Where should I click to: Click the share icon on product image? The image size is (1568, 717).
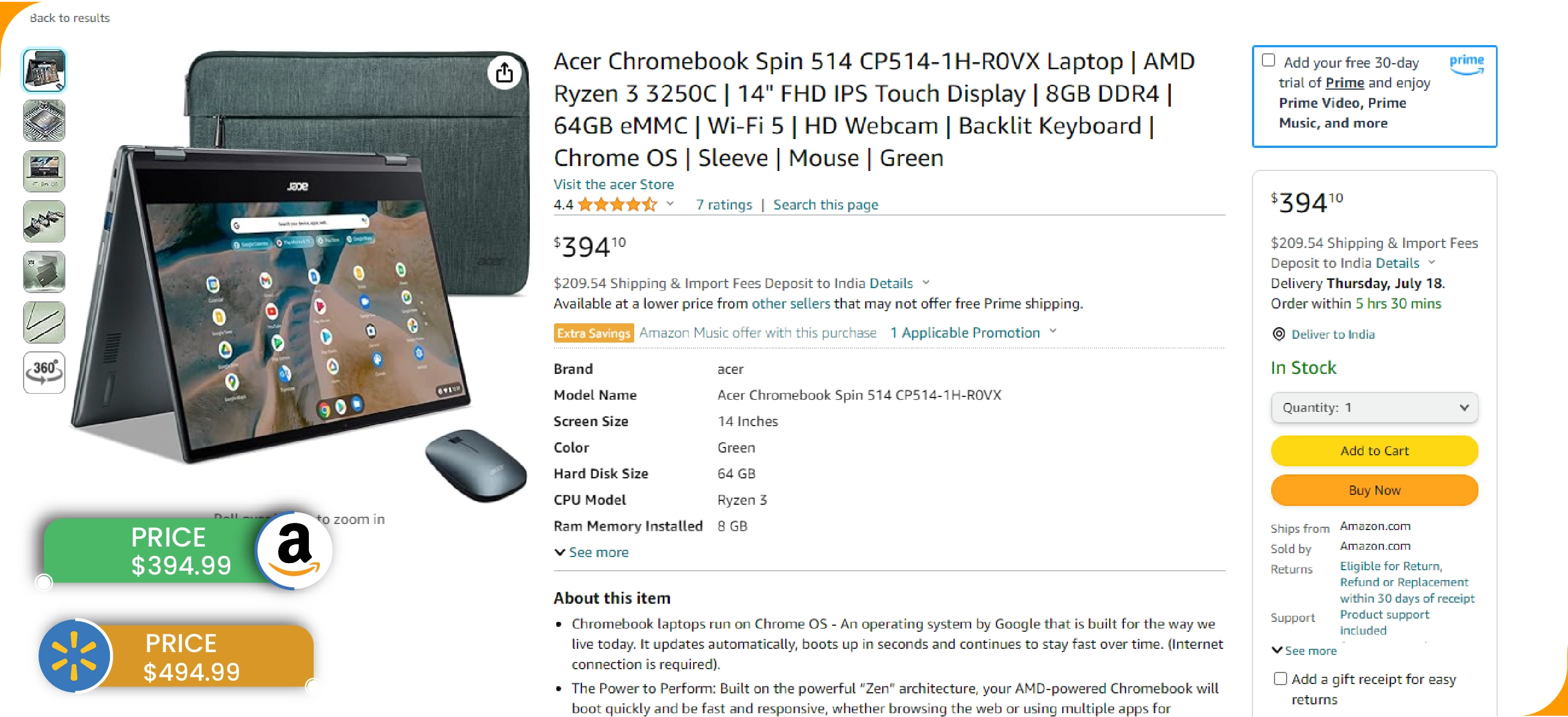(x=504, y=73)
